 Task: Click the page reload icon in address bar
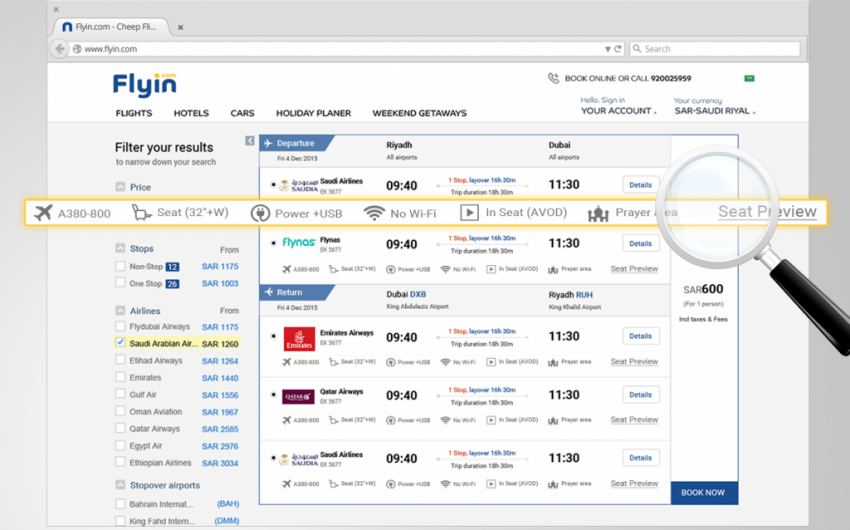(618, 48)
